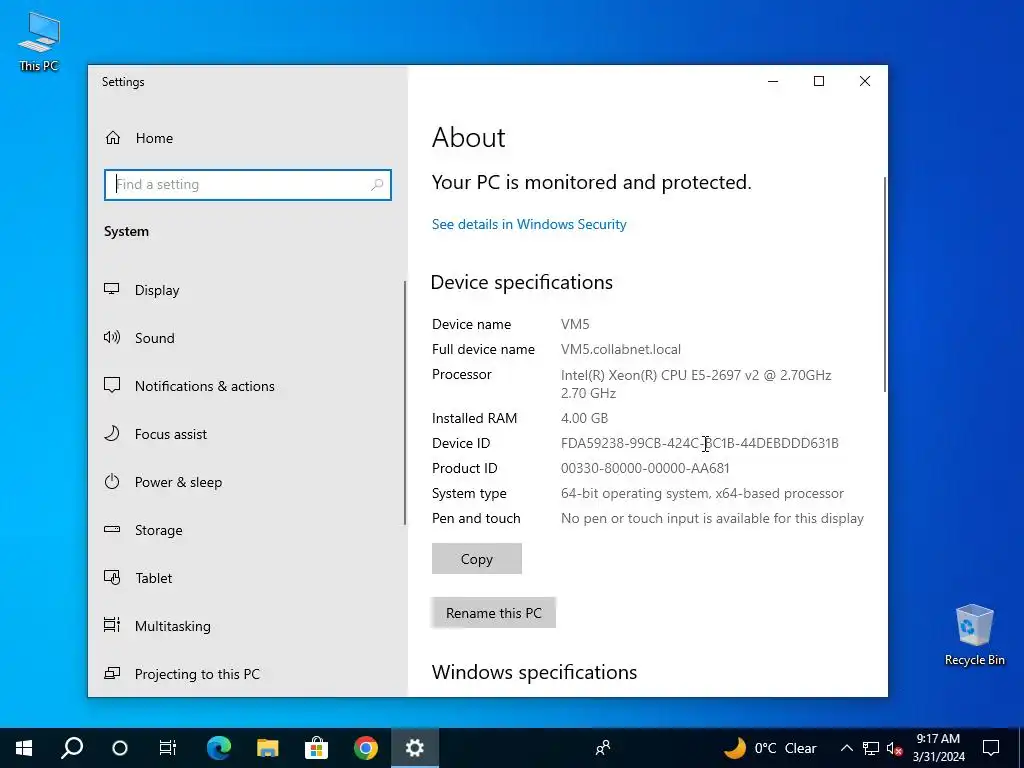Open taskbar Search magnifier
The width and height of the screenshot is (1024, 768).
point(72,748)
